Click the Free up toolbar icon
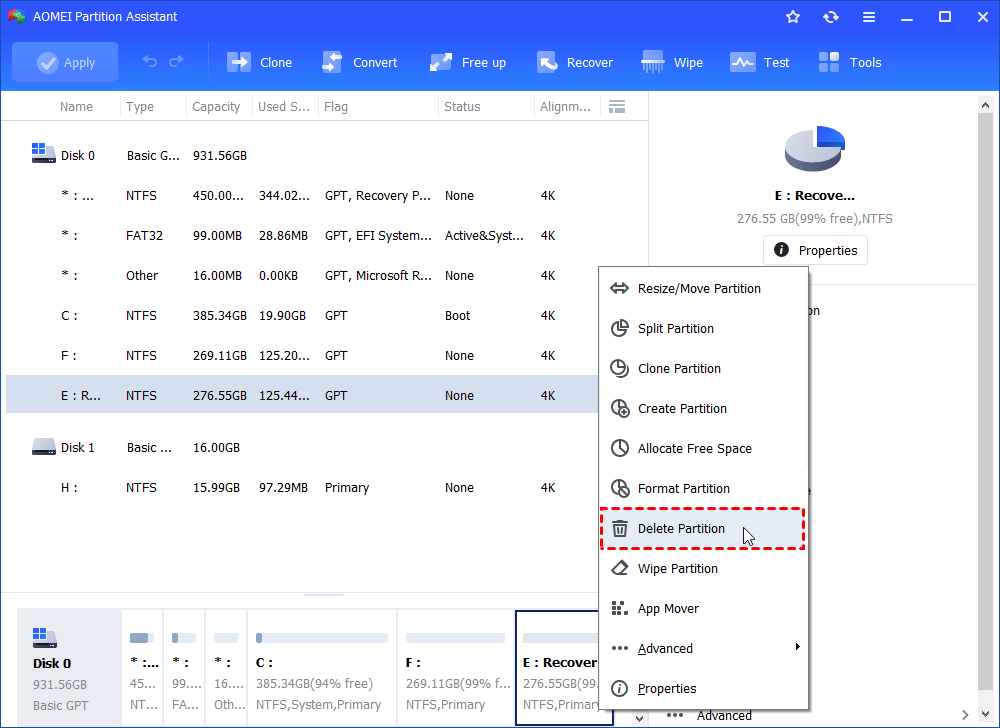Viewport: 1000px width, 728px height. tap(467, 61)
